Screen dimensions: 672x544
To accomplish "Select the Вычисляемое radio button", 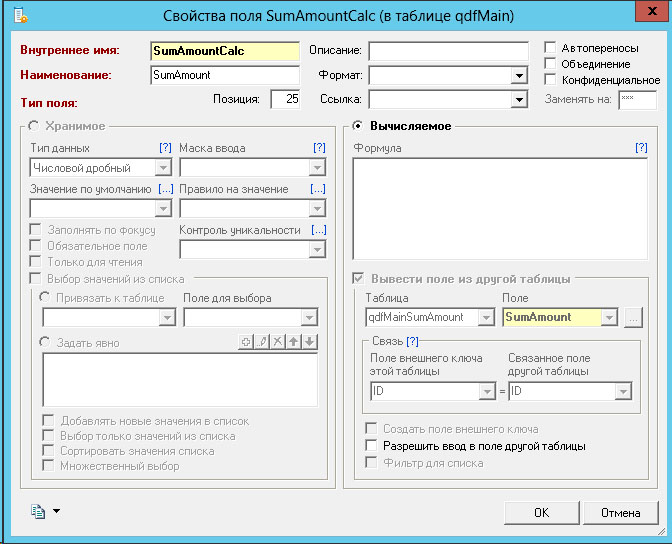I will point(360,126).
